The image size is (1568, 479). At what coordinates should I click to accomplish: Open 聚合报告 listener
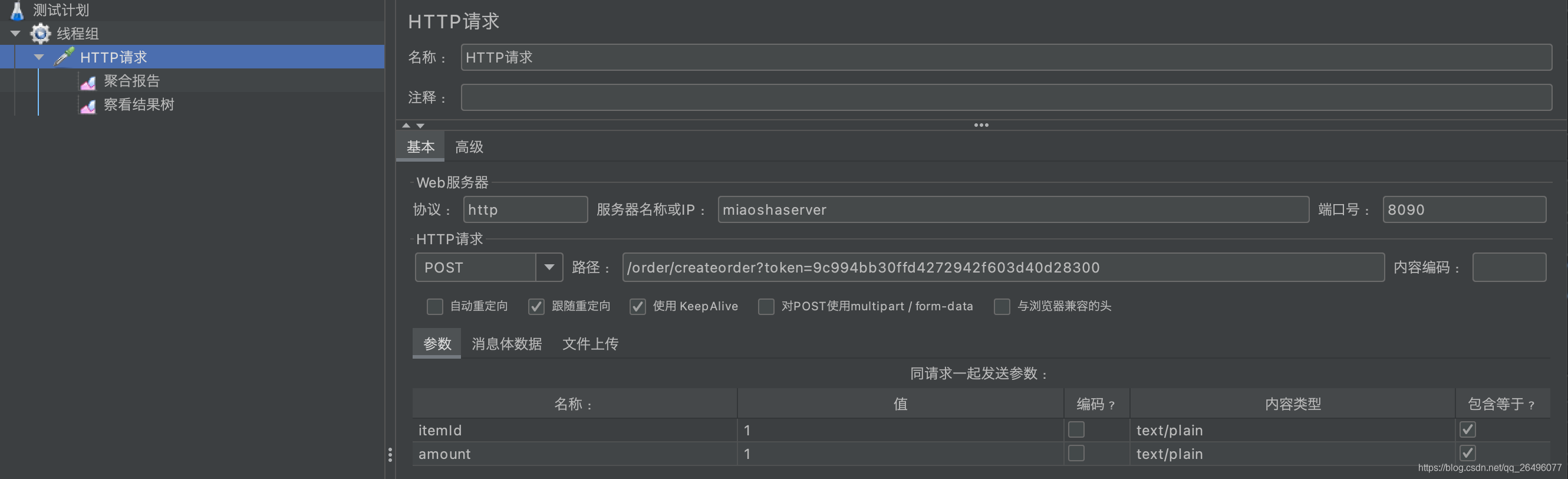[131, 80]
